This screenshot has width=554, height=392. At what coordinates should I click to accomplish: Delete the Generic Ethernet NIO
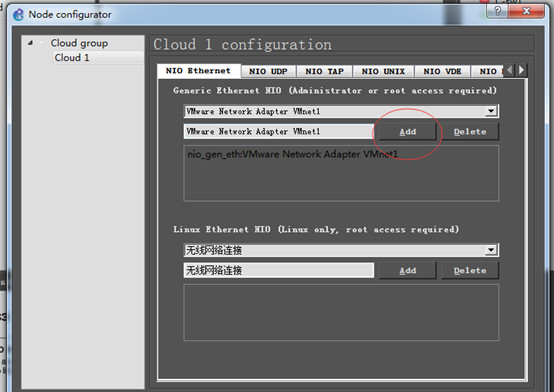[470, 132]
